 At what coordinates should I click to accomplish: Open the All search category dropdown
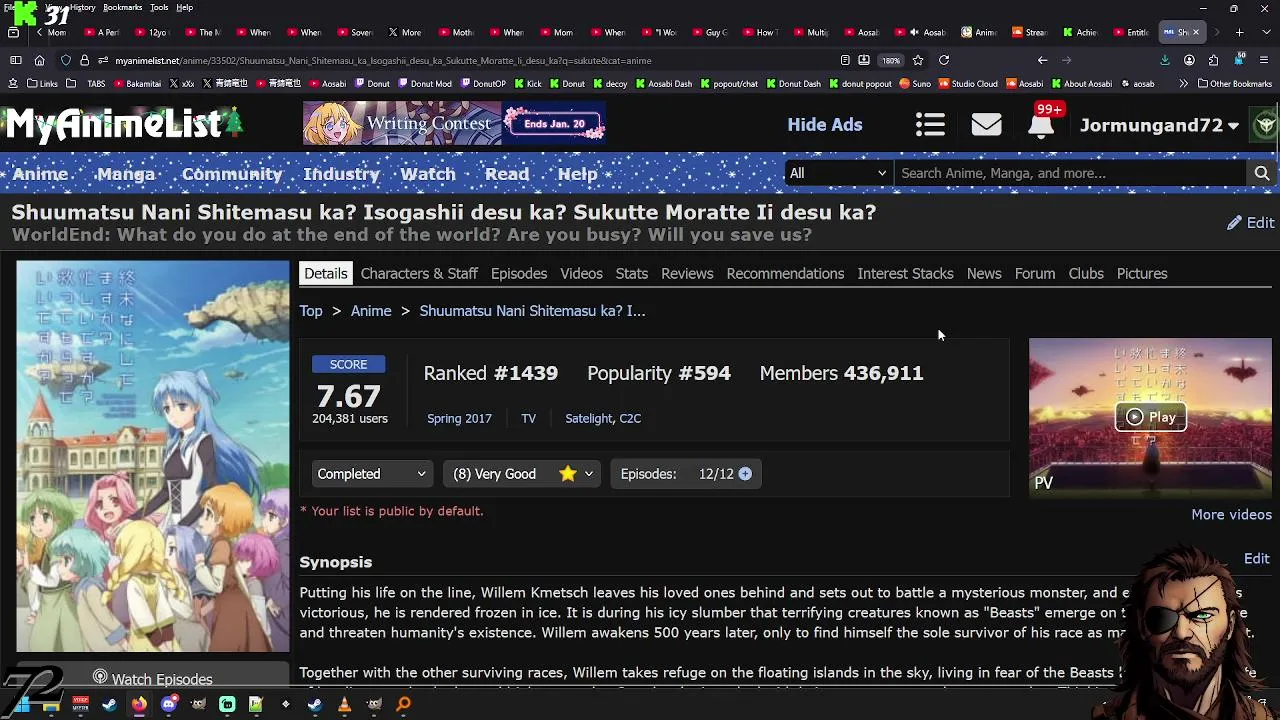(x=837, y=173)
